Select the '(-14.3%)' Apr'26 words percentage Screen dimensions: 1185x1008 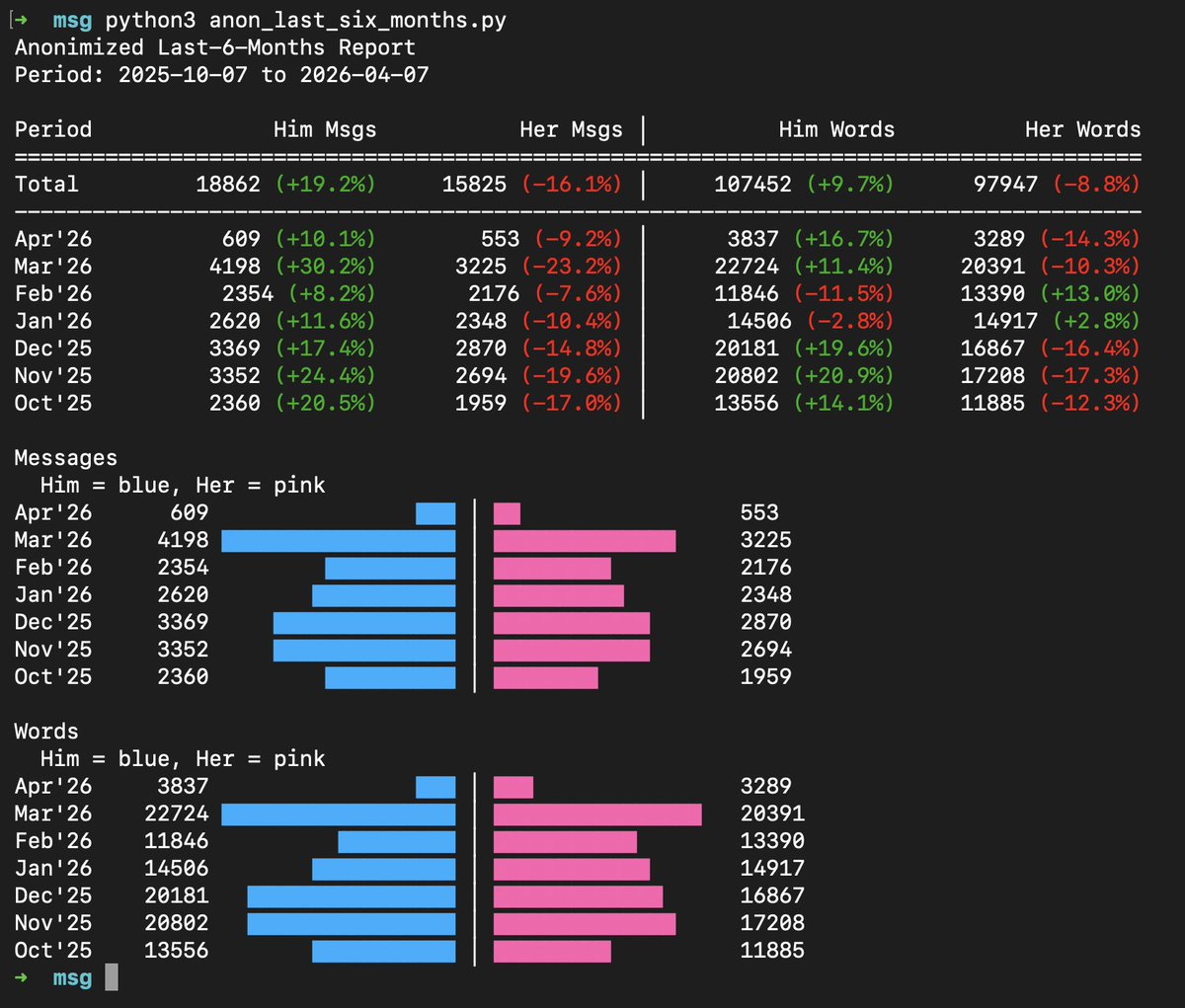[x=1089, y=239]
